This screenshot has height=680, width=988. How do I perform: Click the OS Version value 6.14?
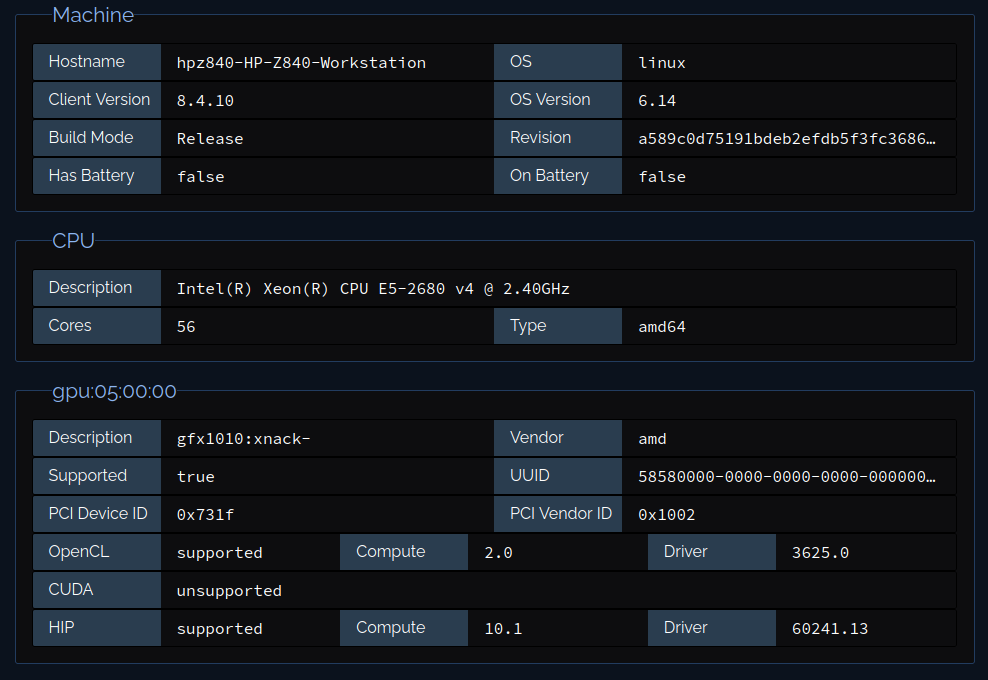tap(657, 101)
